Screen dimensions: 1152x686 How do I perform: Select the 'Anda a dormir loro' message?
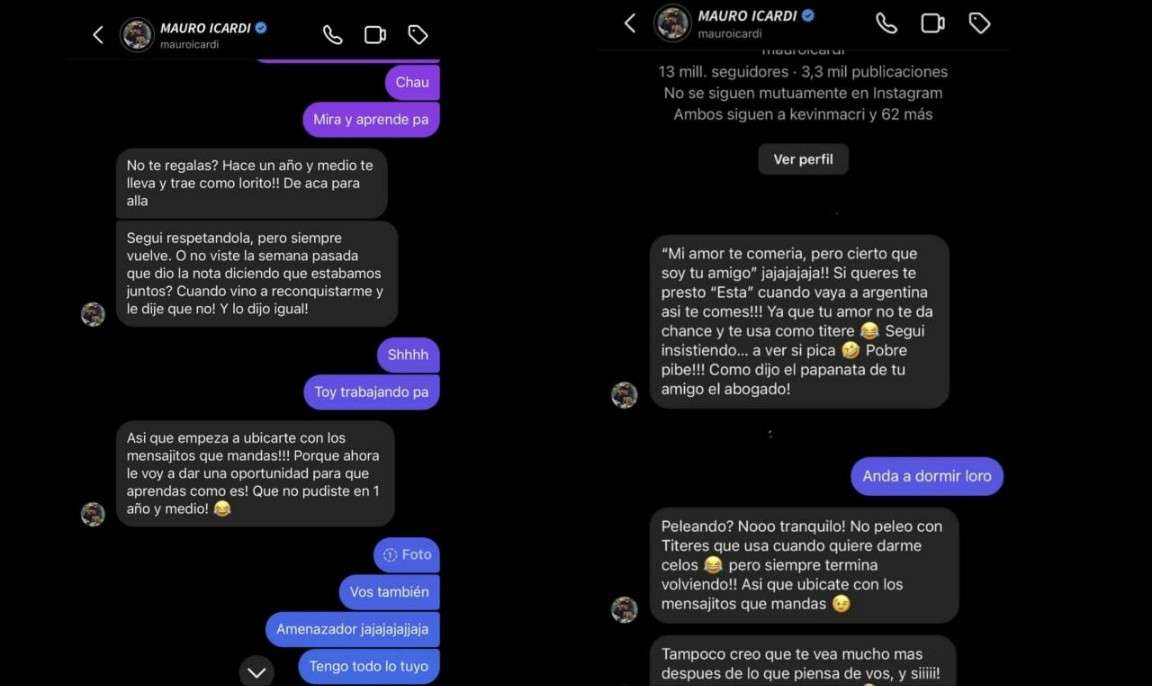pyautogui.click(x=927, y=476)
